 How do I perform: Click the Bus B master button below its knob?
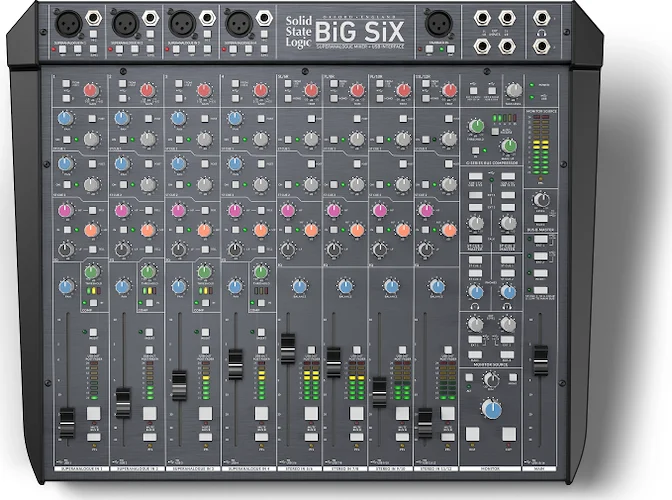tap(541, 218)
